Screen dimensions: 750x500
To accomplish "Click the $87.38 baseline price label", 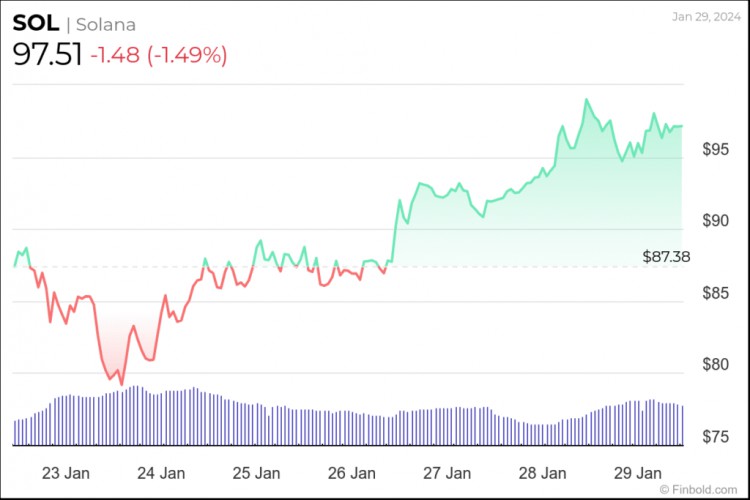I will point(666,256).
